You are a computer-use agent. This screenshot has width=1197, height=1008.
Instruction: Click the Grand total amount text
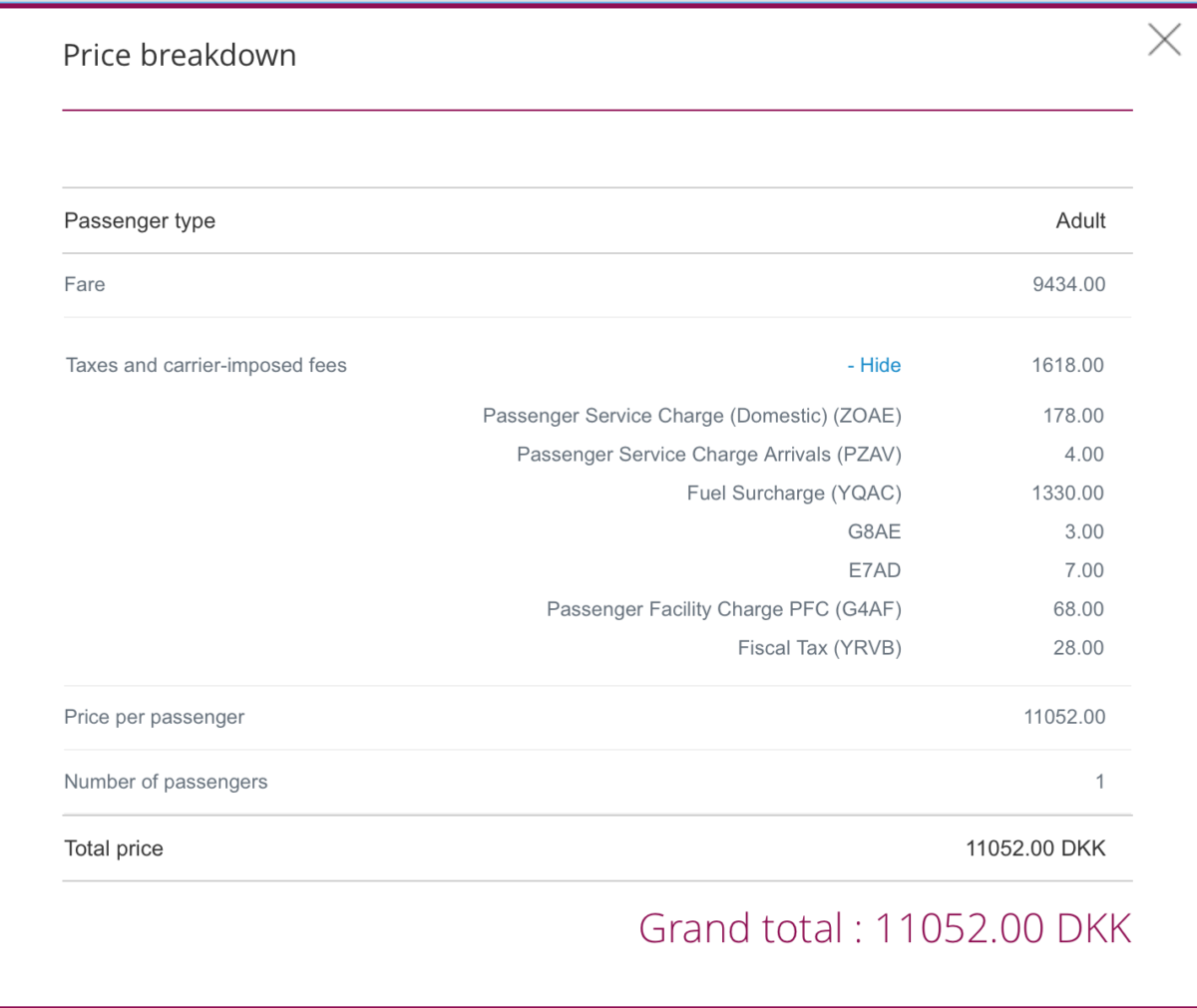tap(885, 928)
